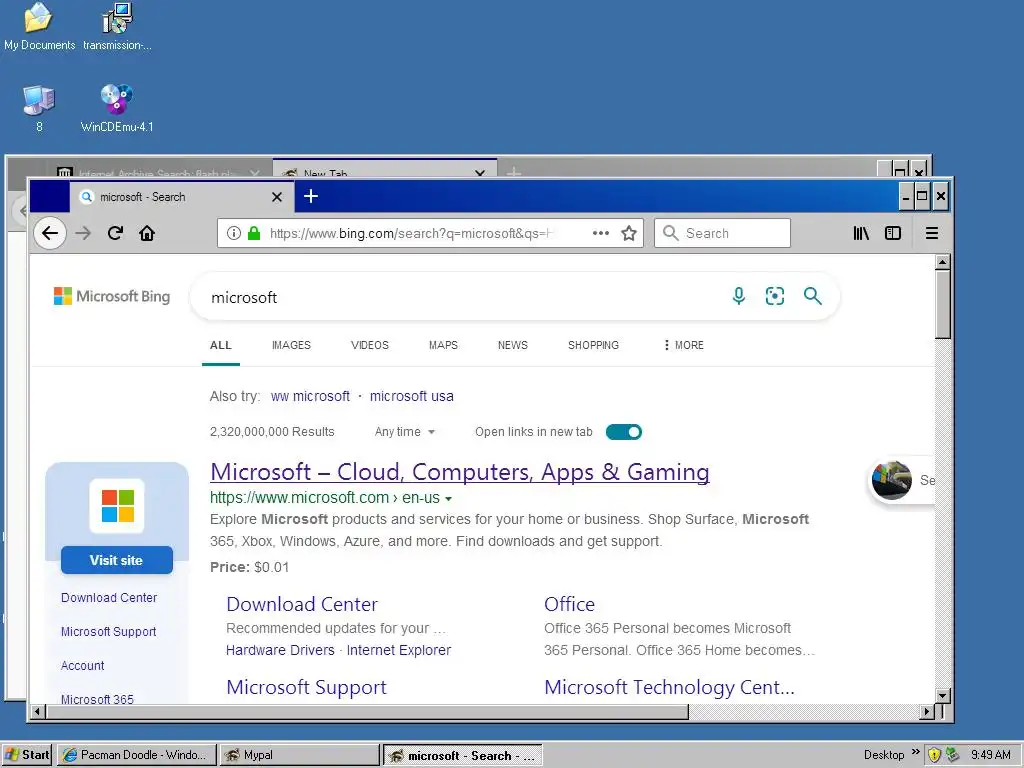This screenshot has width=1024, height=768.
Task: Switch to VIDEOS results tab
Action: (x=370, y=345)
